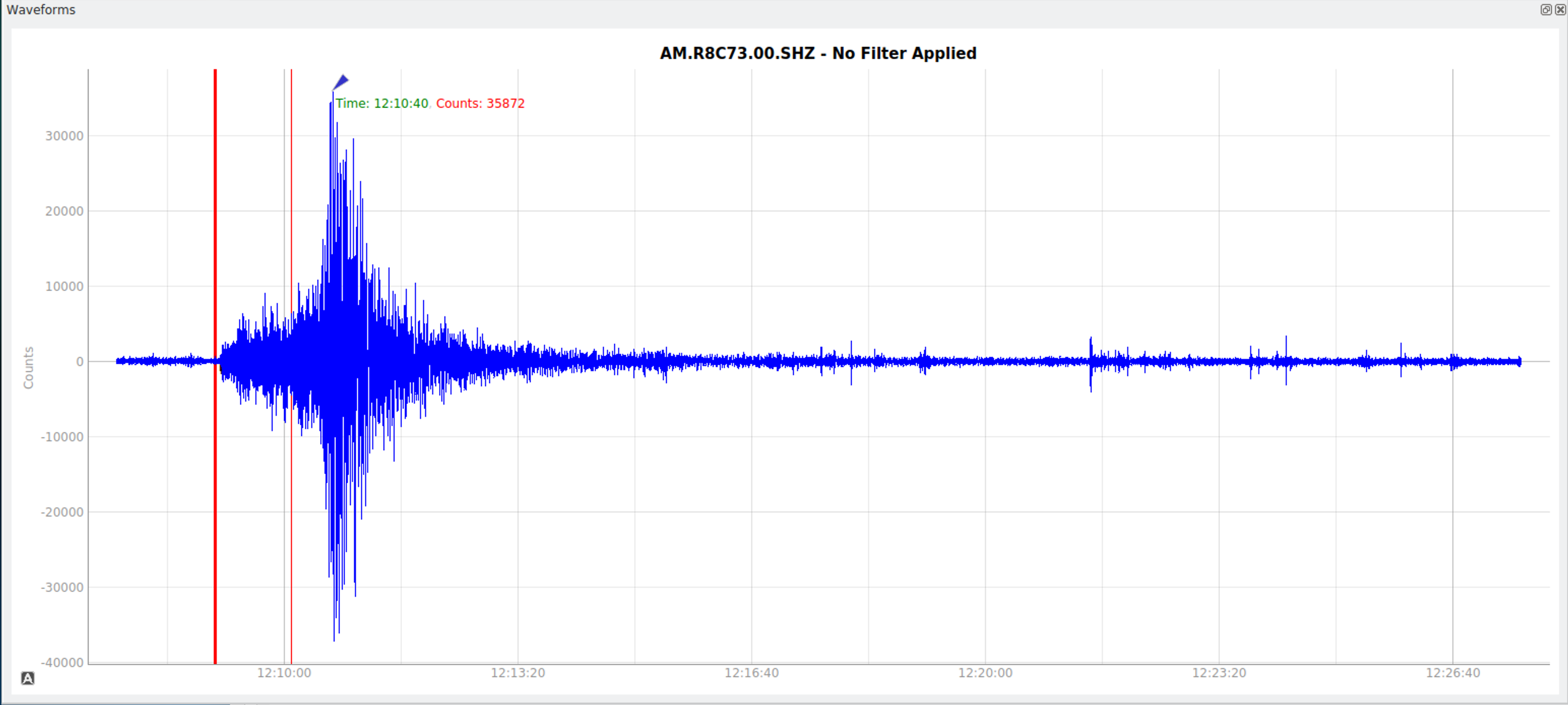Click the -30000 y-axis tick label
This screenshot has width=1568, height=705.
(62, 587)
